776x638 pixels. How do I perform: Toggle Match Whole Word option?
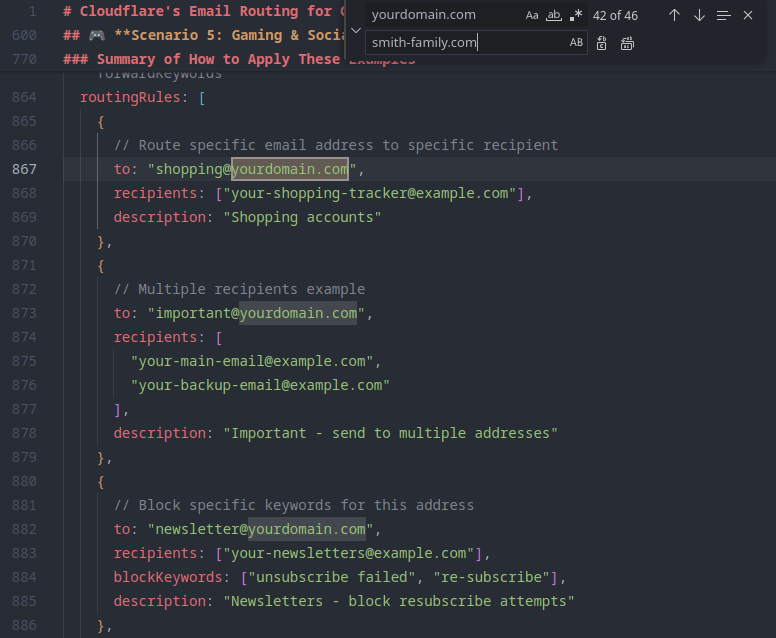[x=554, y=16]
